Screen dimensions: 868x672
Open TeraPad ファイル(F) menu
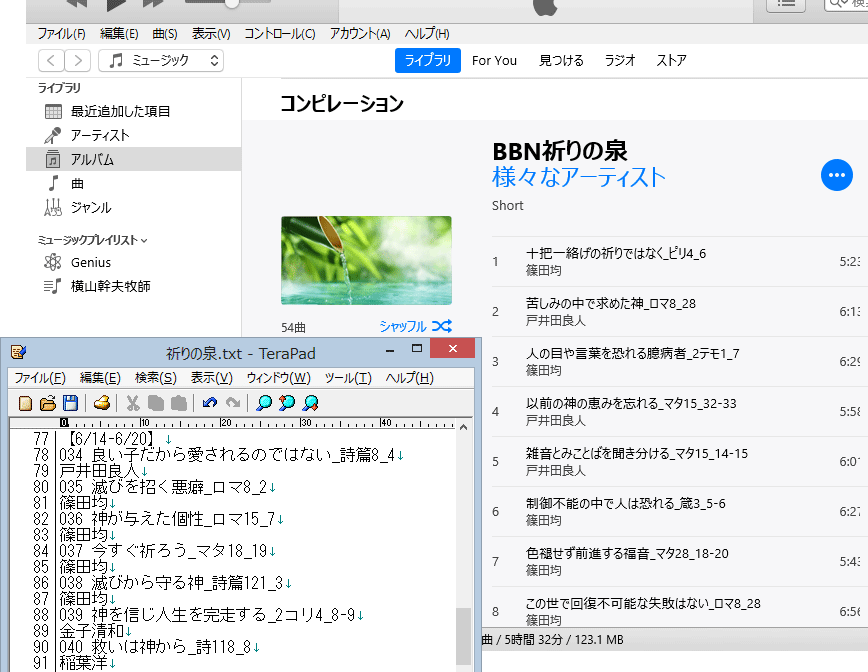pyautogui.click(x=40, y=378)
